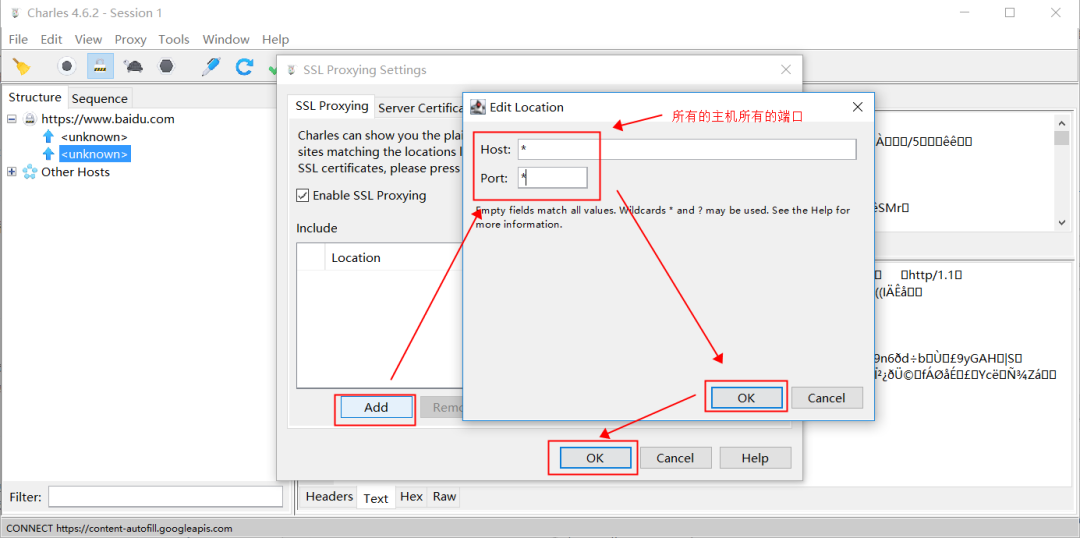Switch to the Hex tab
1080x538 pixels.
pyautogui.click(x=411, y=497)
